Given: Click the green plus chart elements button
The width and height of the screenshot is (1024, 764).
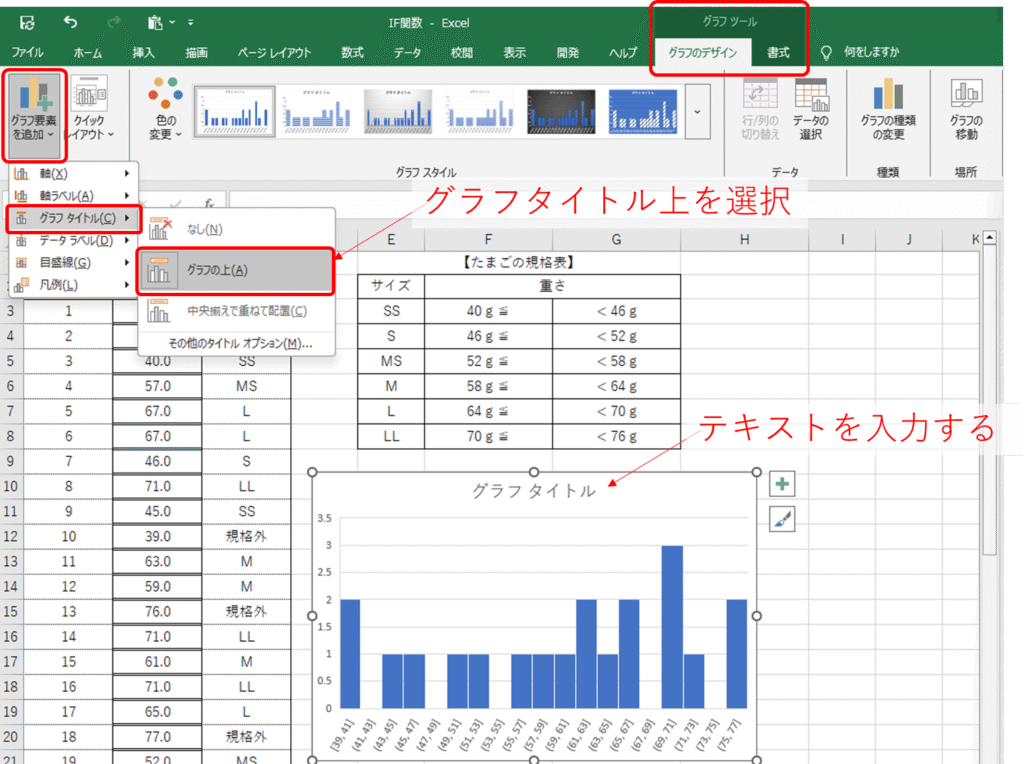Looking at the screenshot, I should coord(782,485).
